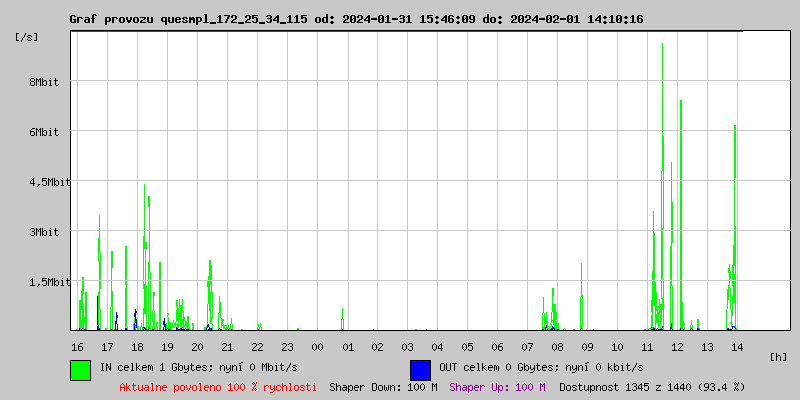Select the 8Mbit y-axis label
The image size is (800, 400).
tap(43, 82)
